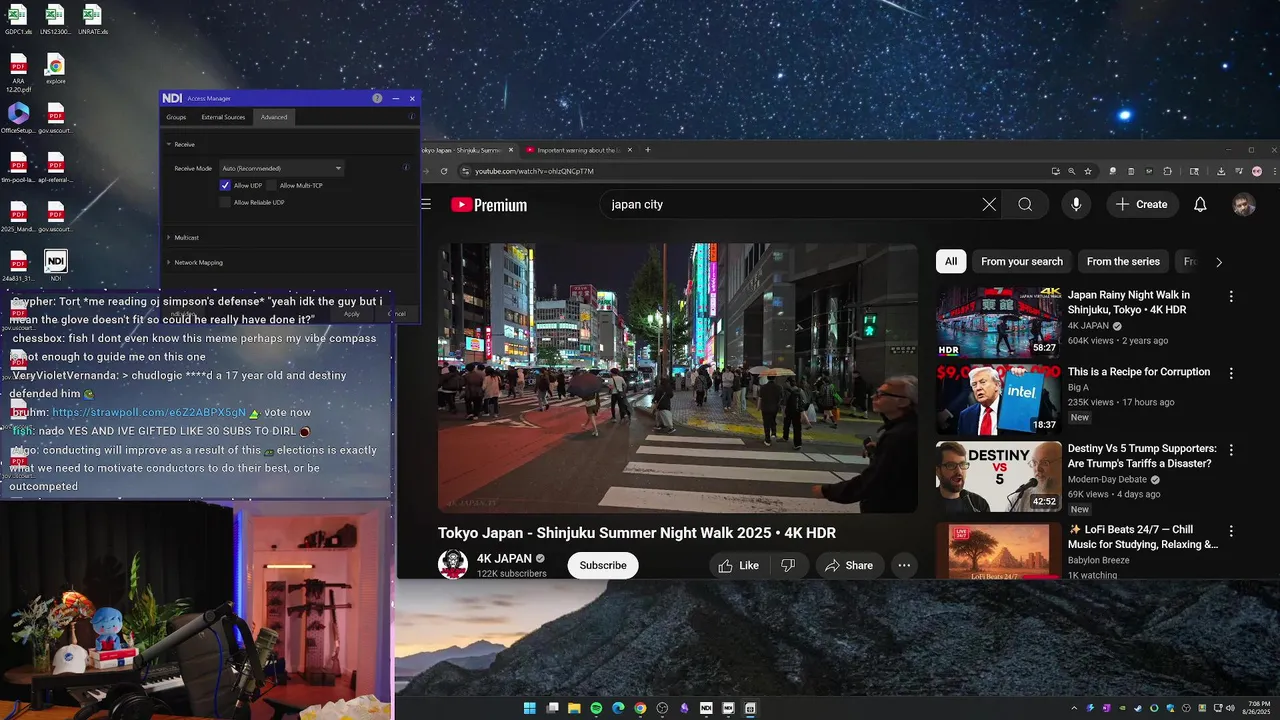The image size is (1280, 720).
Task: Show hidden system tray icons
Action: pos(1074,708)
